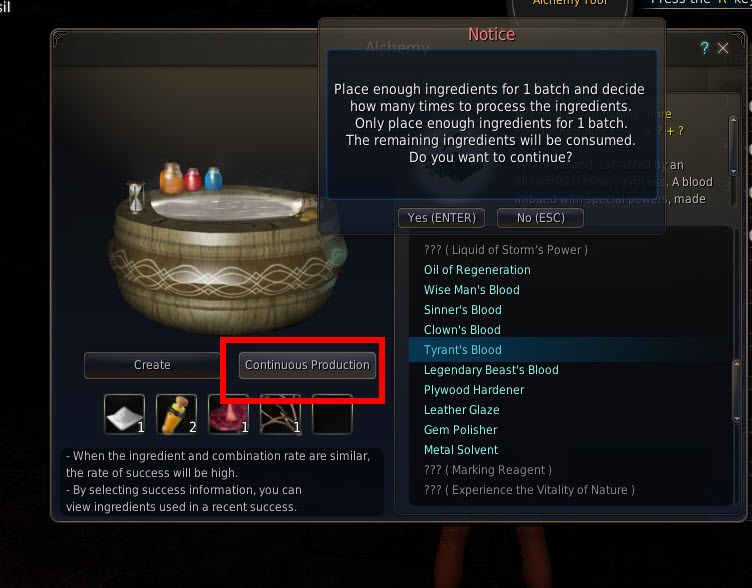Image resolution: width=752 pixels, height=588 pixels.
Task: Select the Gem Polisher recipe entry
Action: point(460,430)
